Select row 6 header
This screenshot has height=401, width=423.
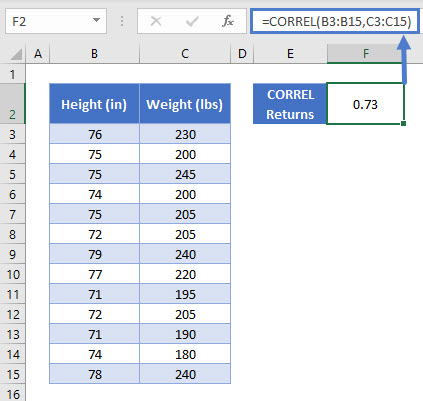[13, 194]
